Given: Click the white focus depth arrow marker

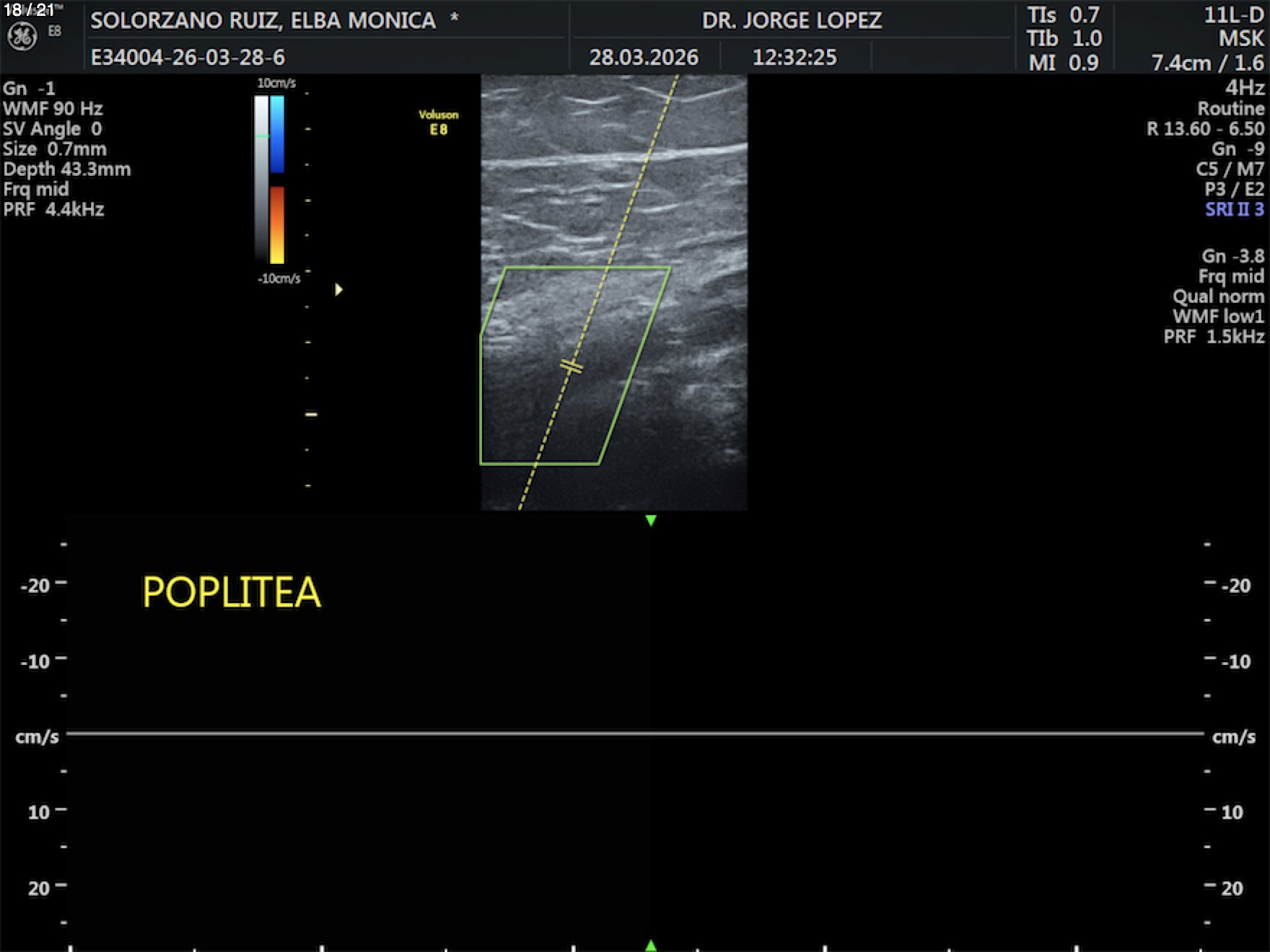Looking at the screenshot, I should [338, 290].
